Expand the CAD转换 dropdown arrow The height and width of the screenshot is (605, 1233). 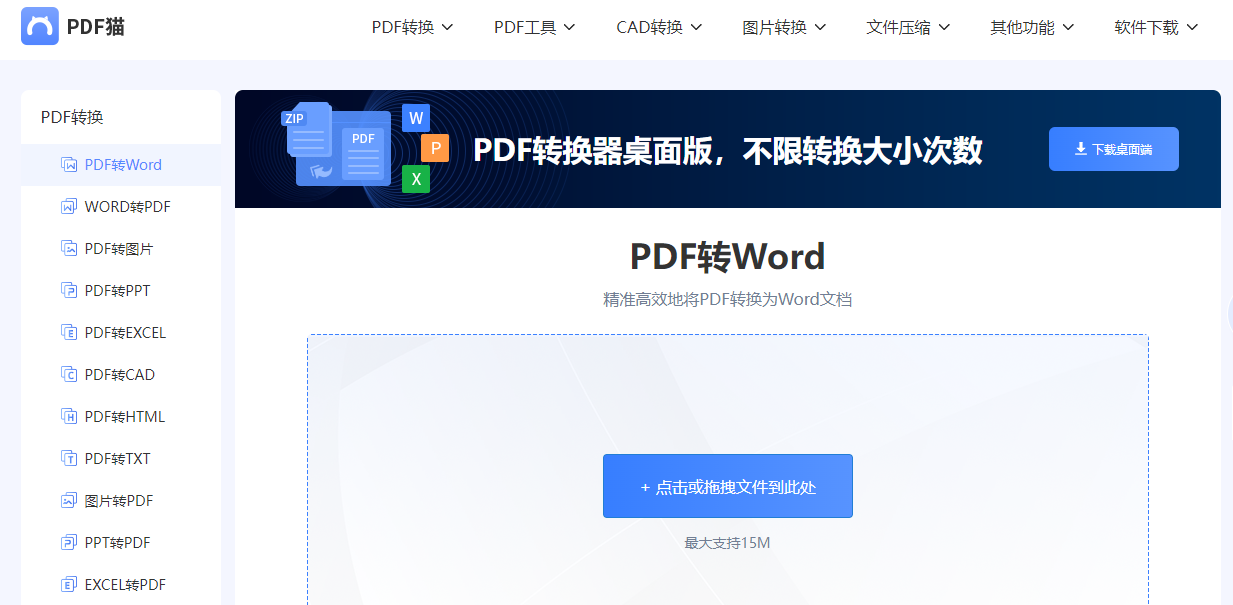coord(696,28)
